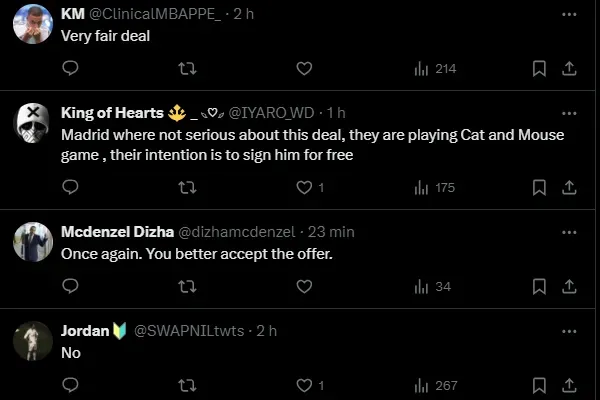Reply to KM's "Very fair deal" tweet

(x=70, y=68)
